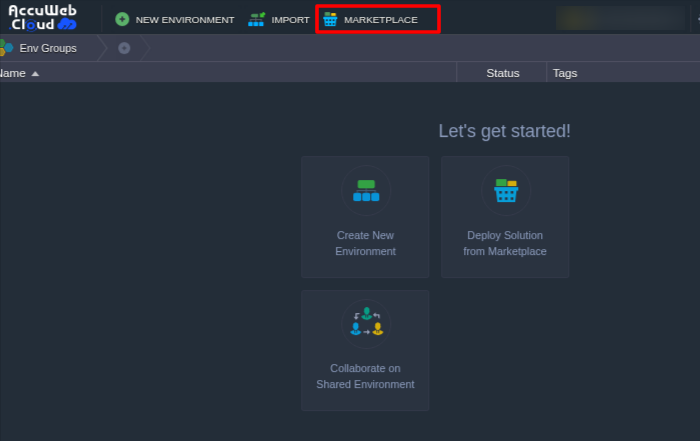
Task: Add a new environment group with the plus icon
Action: pyautogui.click(x=124, y=48)
